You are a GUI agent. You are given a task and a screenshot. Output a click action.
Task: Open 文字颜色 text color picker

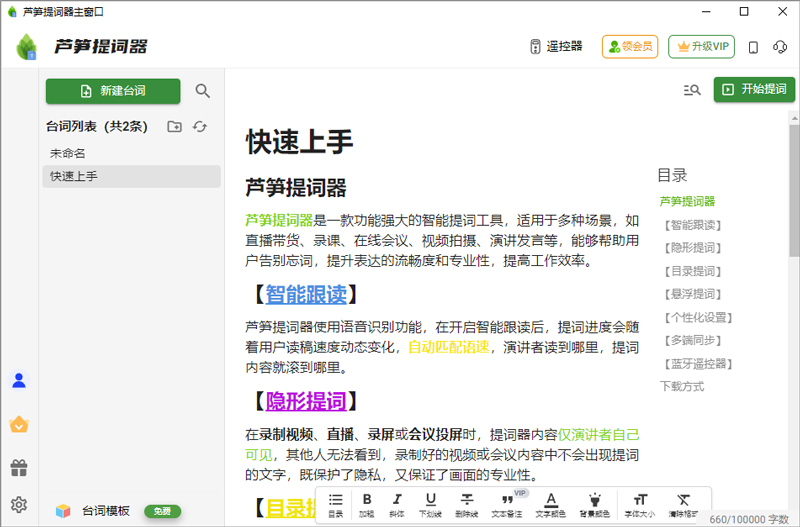551,505
